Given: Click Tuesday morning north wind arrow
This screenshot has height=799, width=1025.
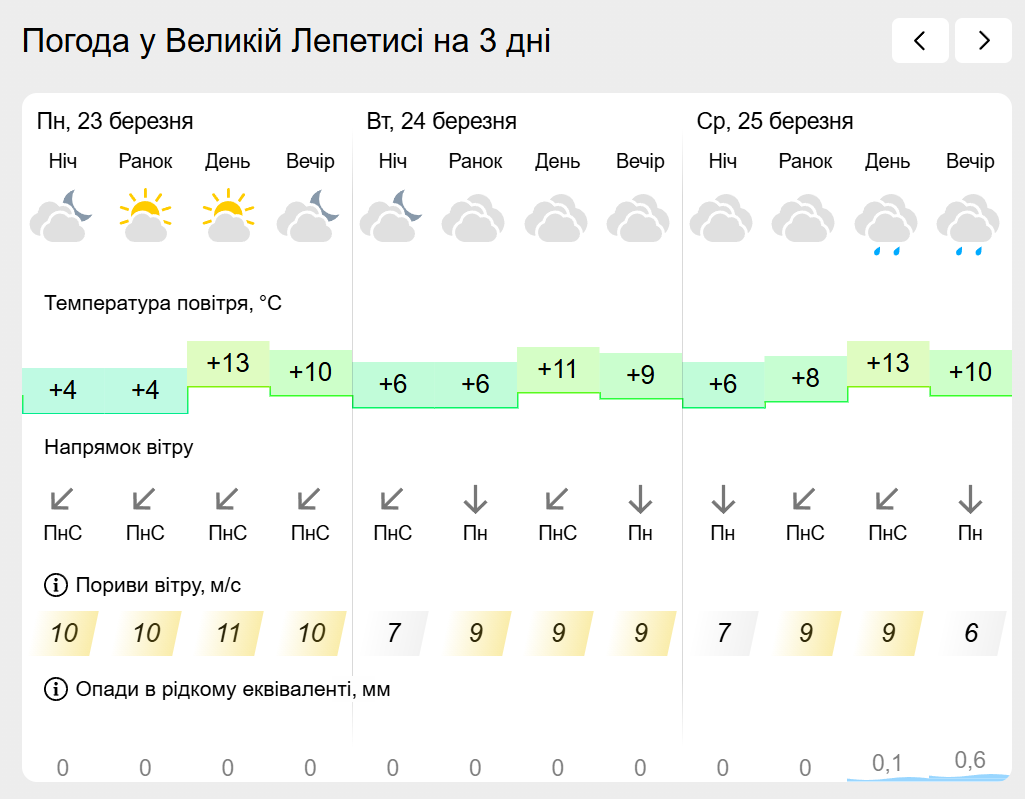Looking at the screenshot, I should tap(475, 498).
